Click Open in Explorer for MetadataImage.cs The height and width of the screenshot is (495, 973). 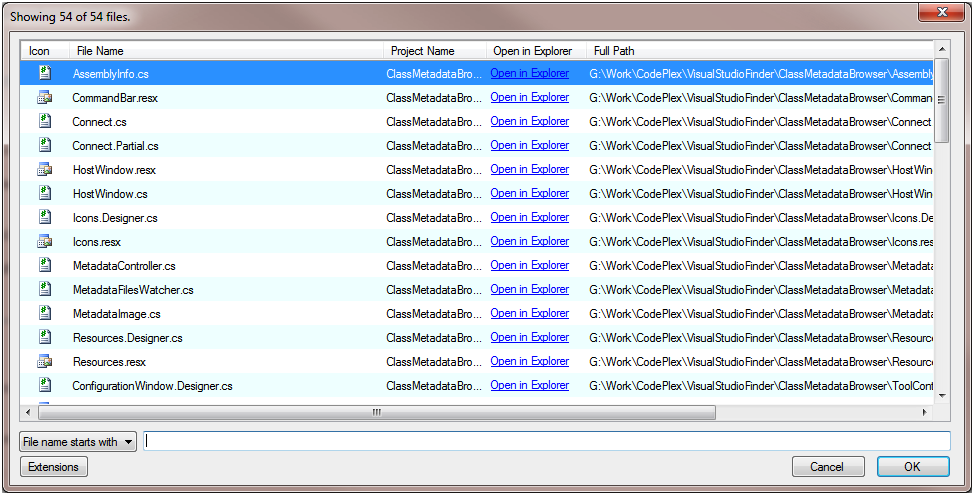(529, 314)
